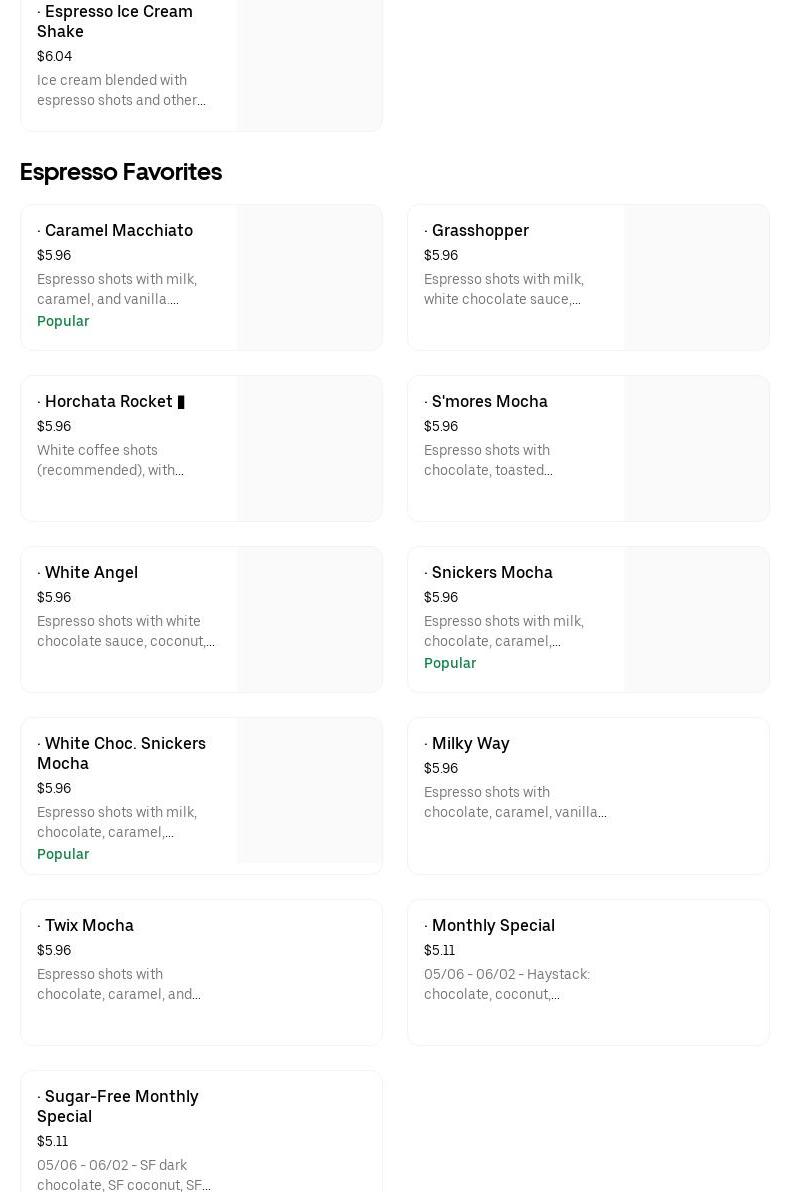This screenshot has height=1192, width=804.
Task: Select the White Angel image placeholder
Action: click(309, 620)
